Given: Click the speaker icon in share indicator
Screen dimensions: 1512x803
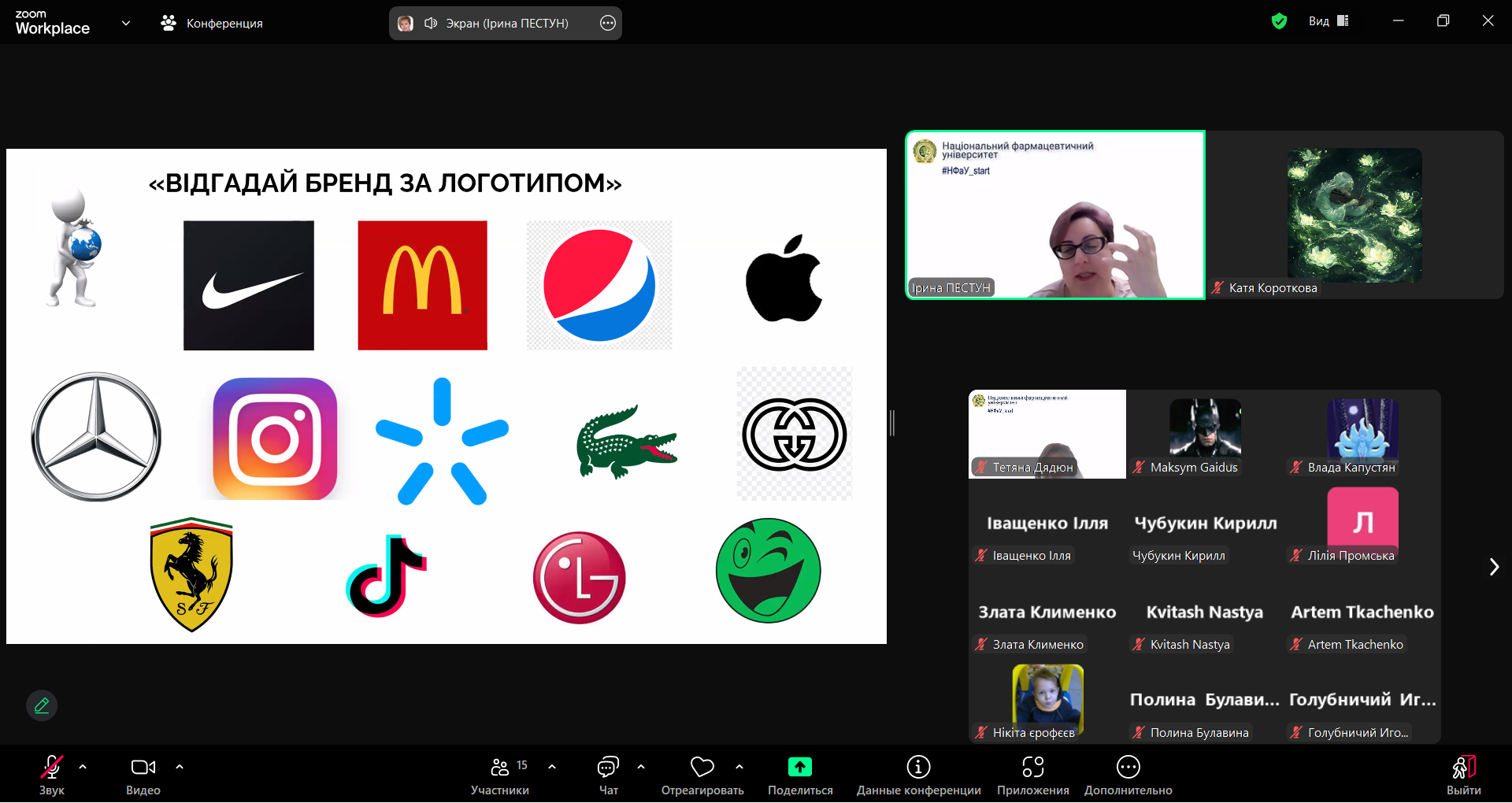Looking at the screenshot, I should [431, 23].
